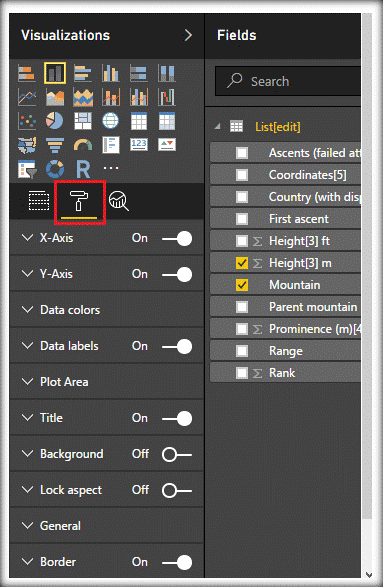The height and width of the screenshot is (587, 383).
Task: Tick the Range field checkbox
Action: (242, 351)
